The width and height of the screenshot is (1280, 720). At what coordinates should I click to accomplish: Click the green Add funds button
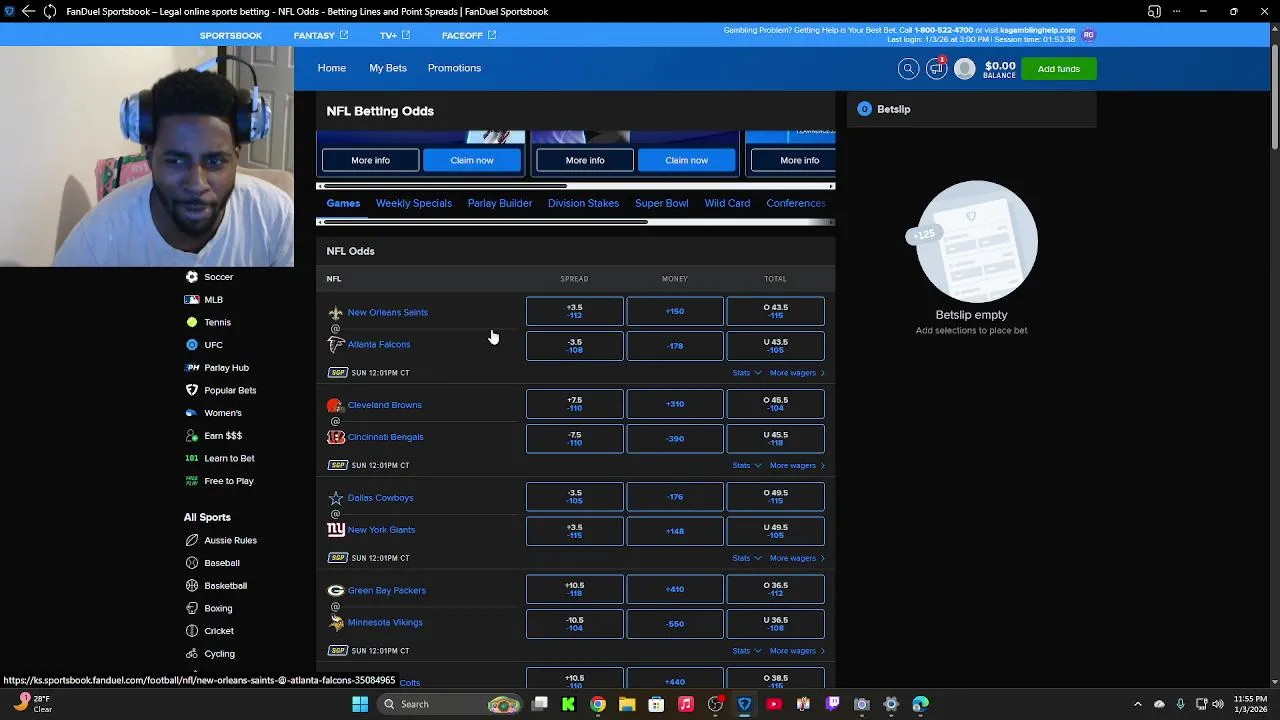tap(1059, 69)
